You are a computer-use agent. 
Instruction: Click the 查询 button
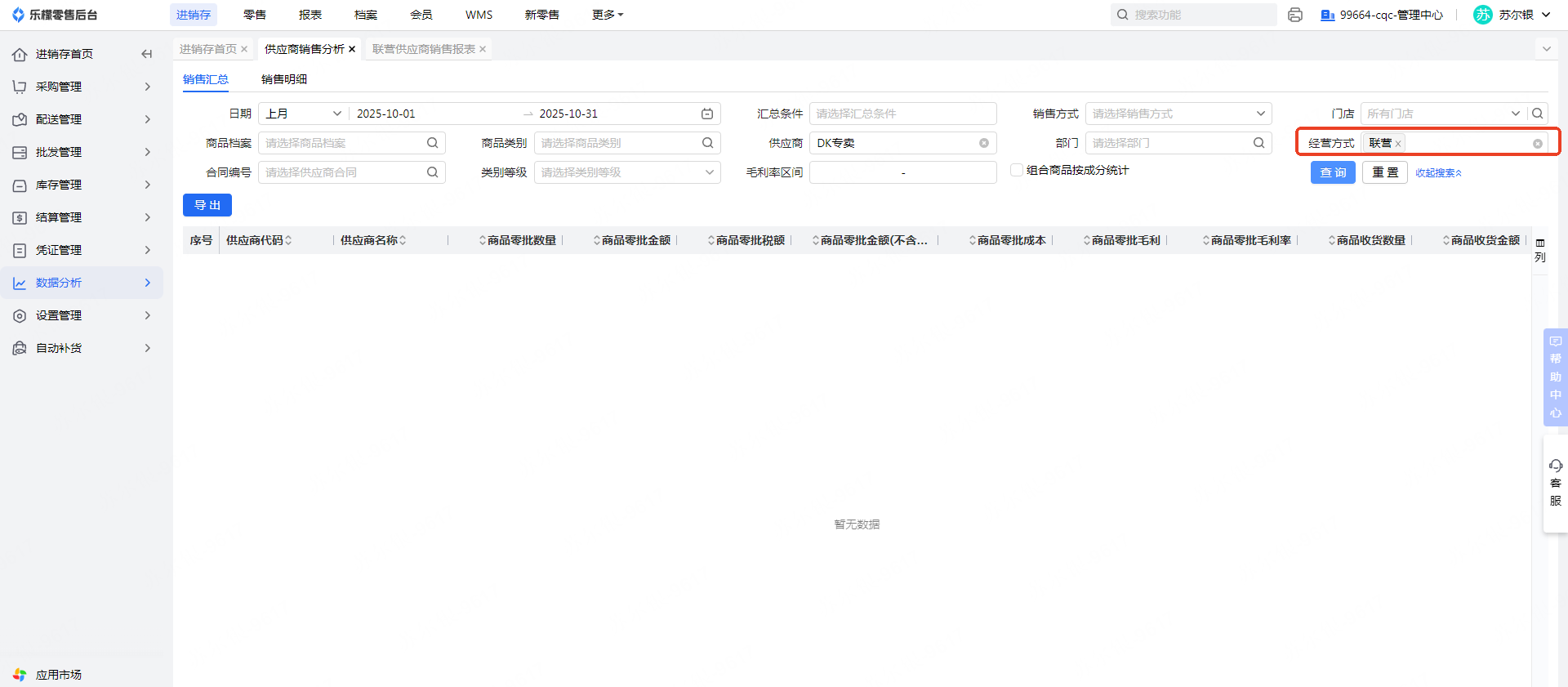coord(1333,172)
